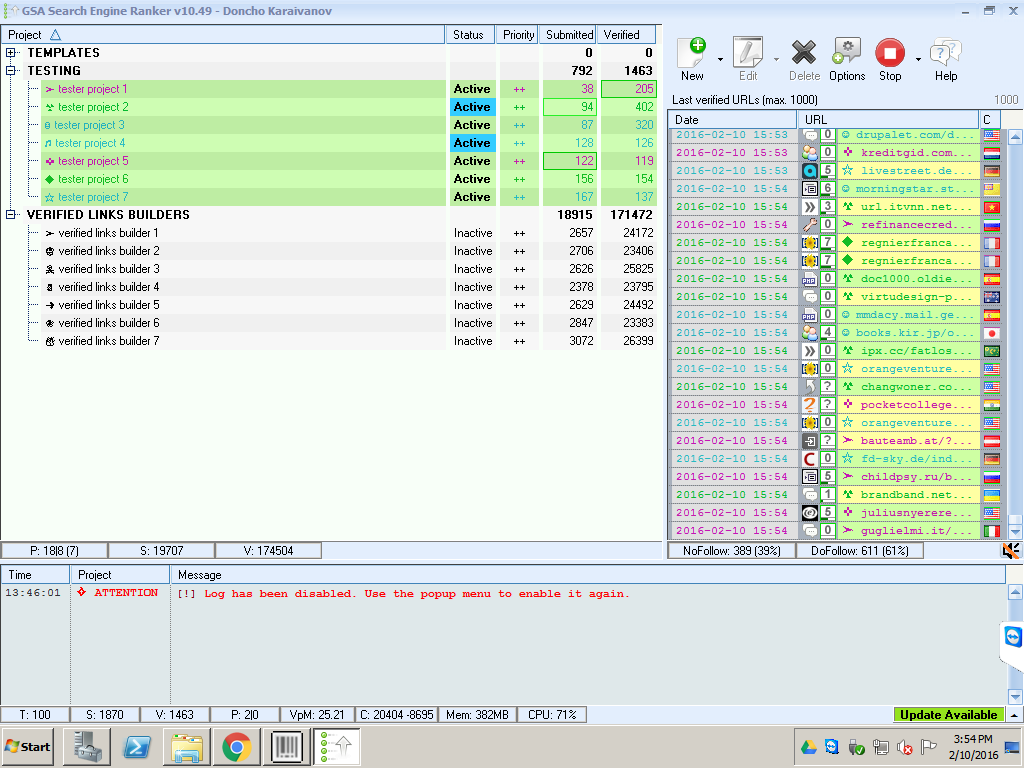Select tester project 1 in the tree

(x=93, y=89)
